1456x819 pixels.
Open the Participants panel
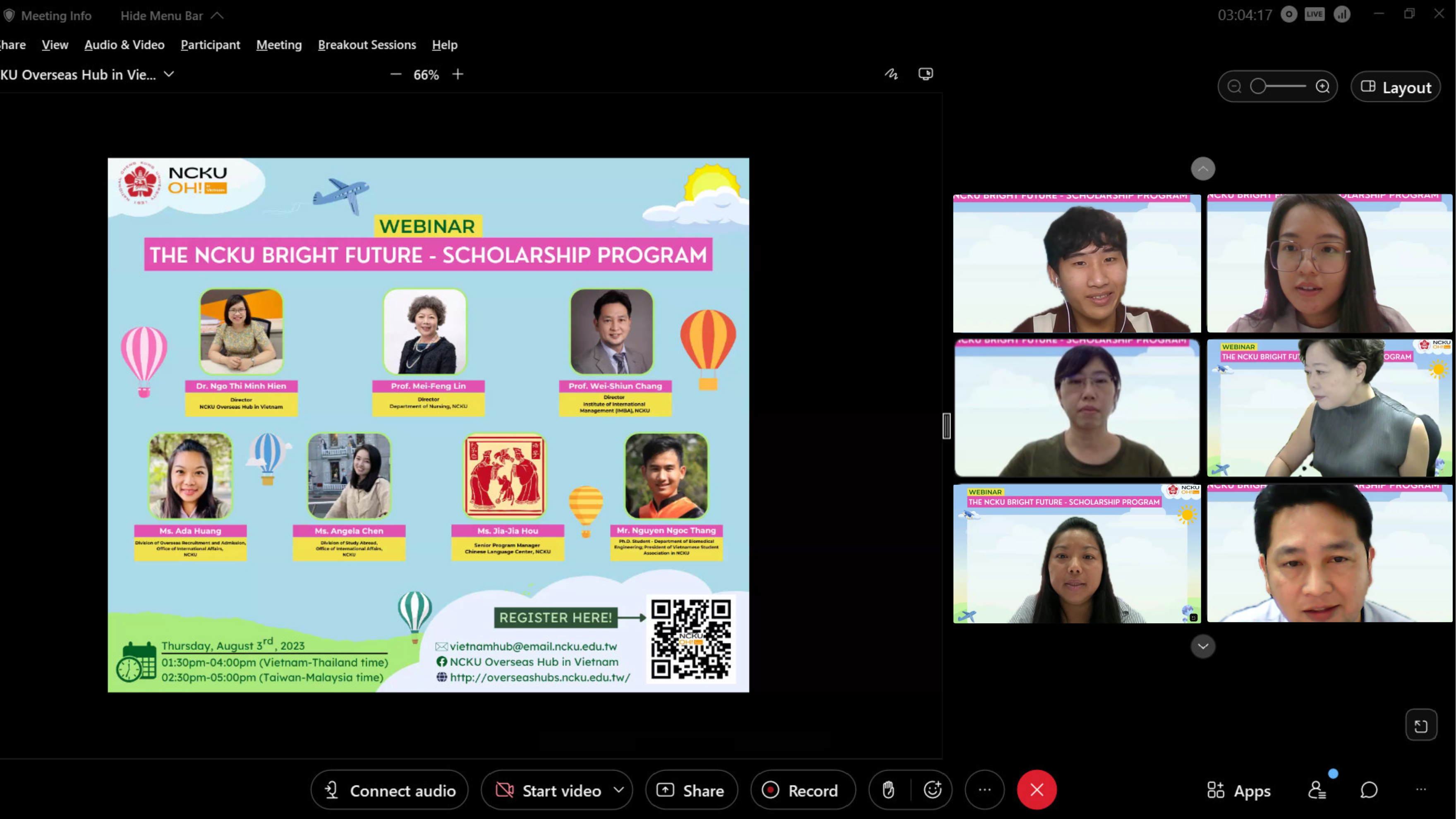coord(1316,790)
